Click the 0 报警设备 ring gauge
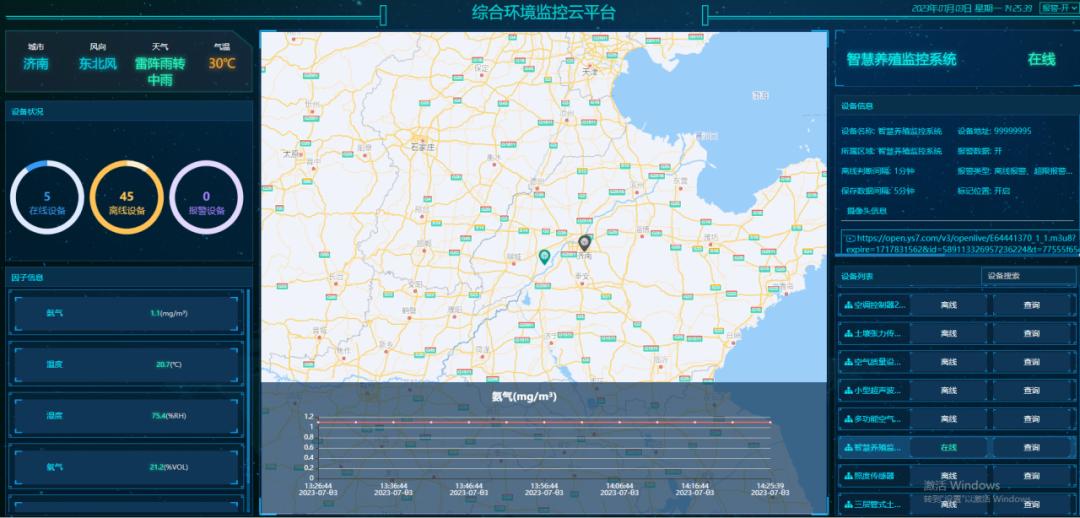1080x518 pixels. 206,197
